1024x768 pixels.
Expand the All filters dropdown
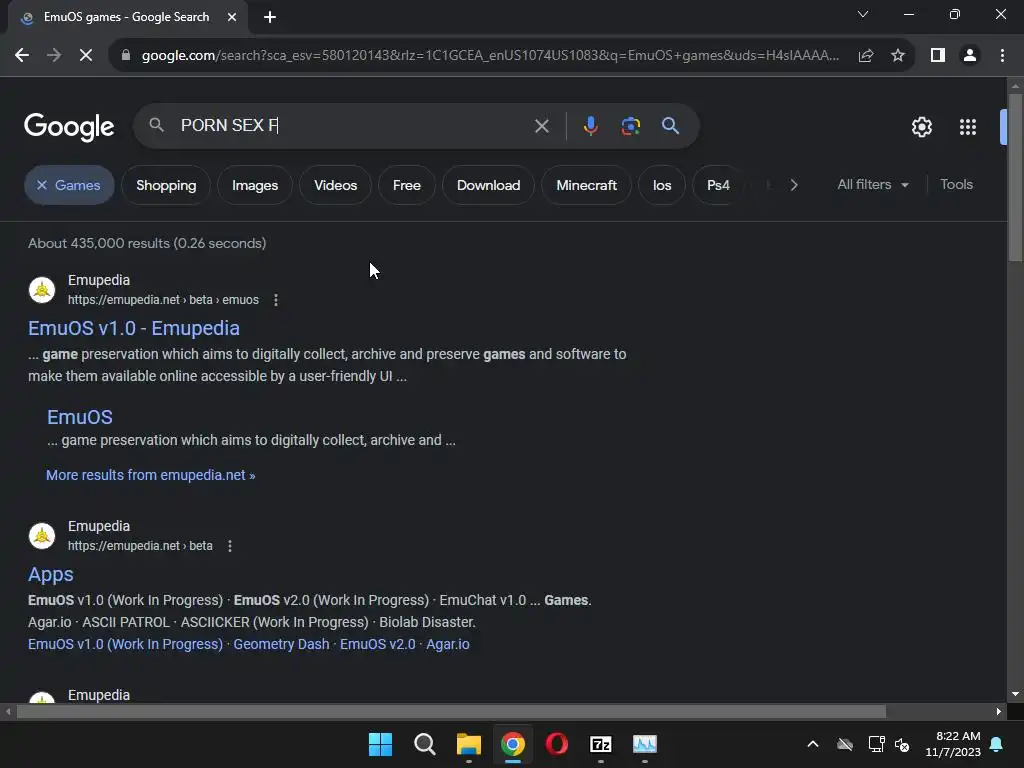click(x=872, y=185)
